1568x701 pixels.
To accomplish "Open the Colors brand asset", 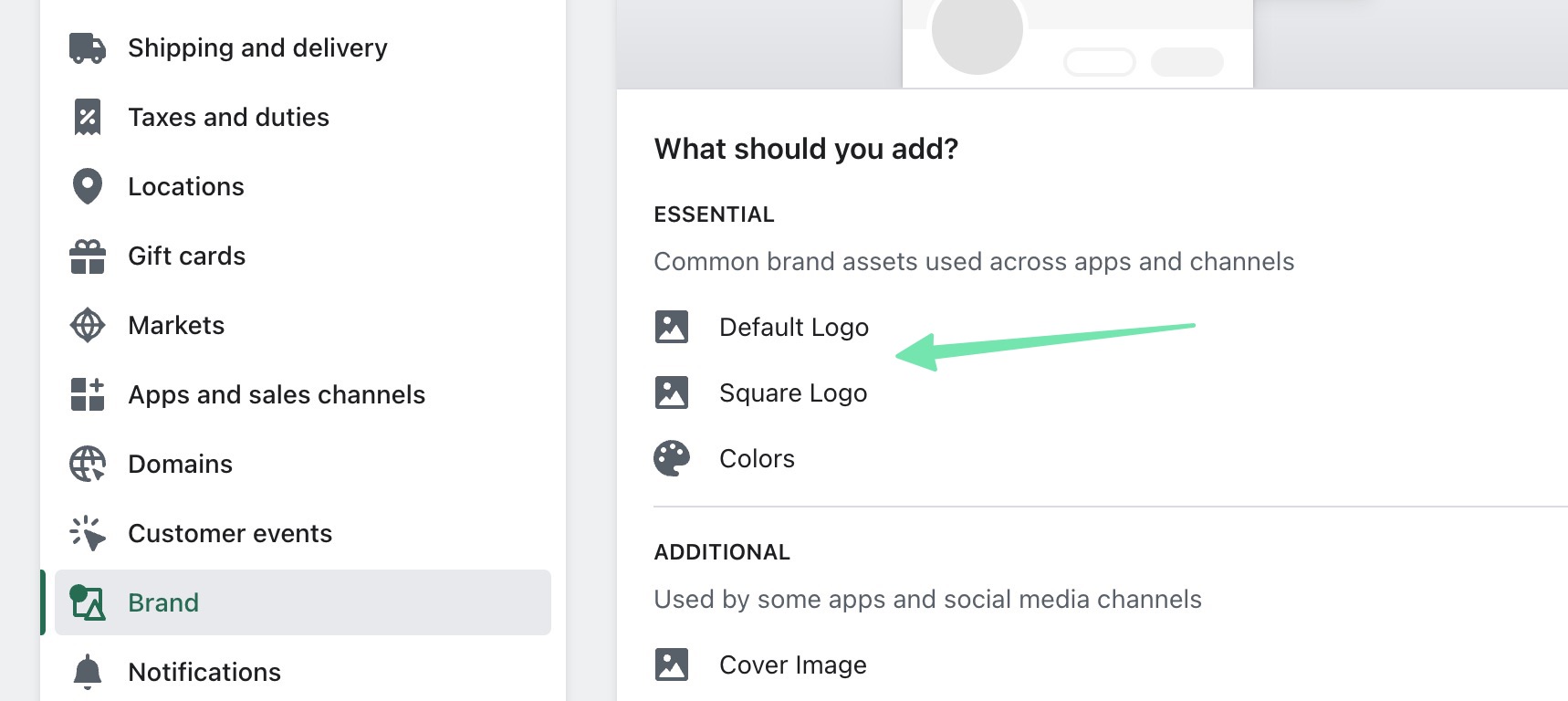I will (x=757, y=459).
